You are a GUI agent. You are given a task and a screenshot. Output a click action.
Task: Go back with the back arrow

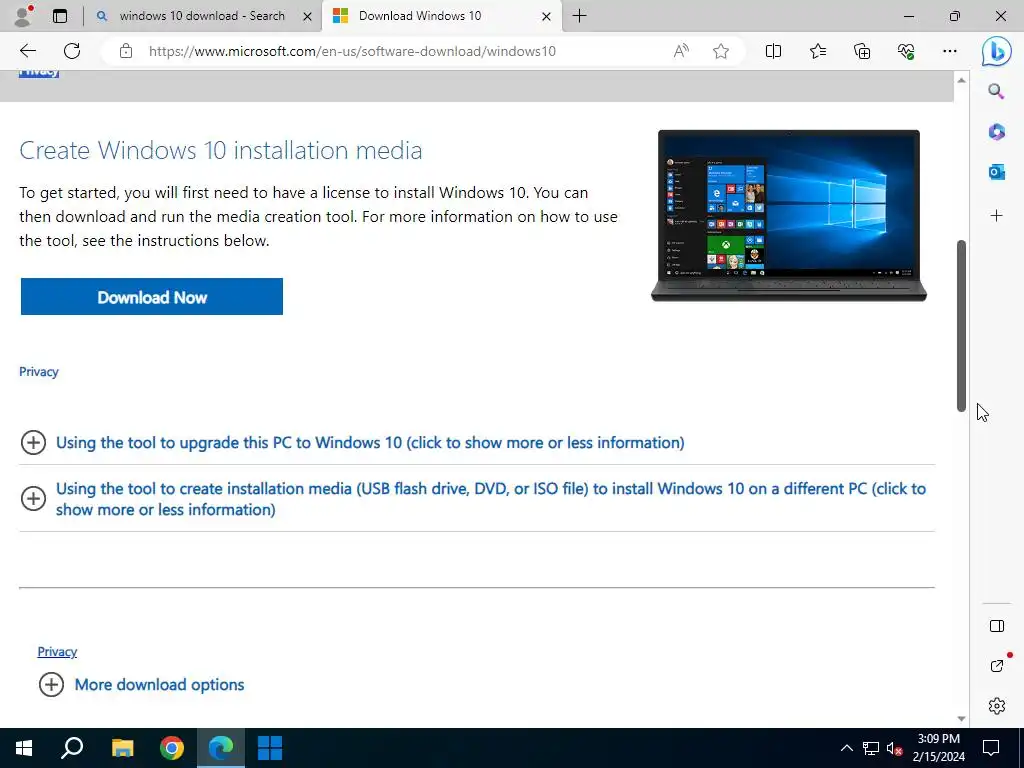click(27, 51)
